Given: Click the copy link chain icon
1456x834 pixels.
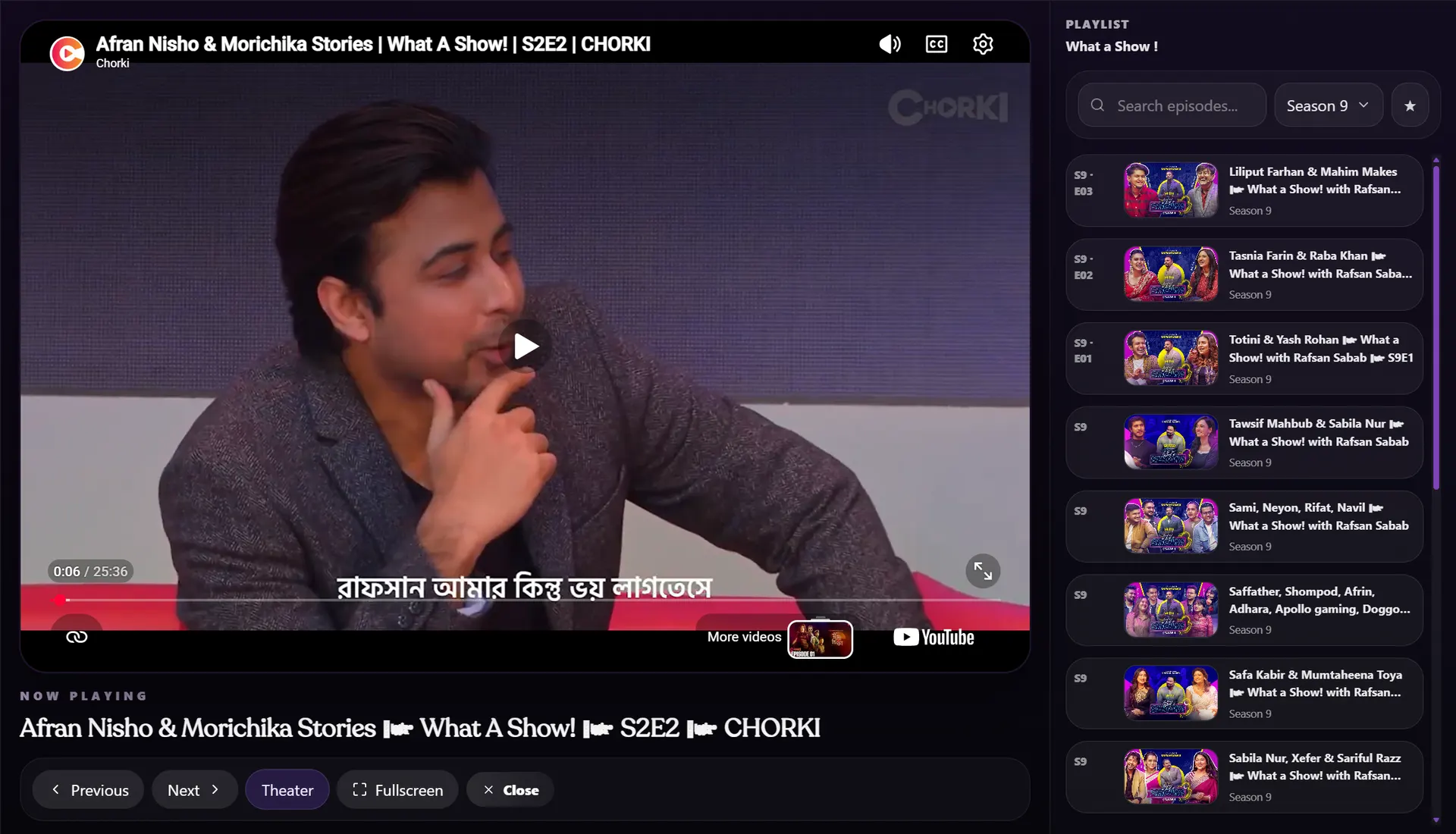Looking at the screenshot, I should [x=77, y=637].
